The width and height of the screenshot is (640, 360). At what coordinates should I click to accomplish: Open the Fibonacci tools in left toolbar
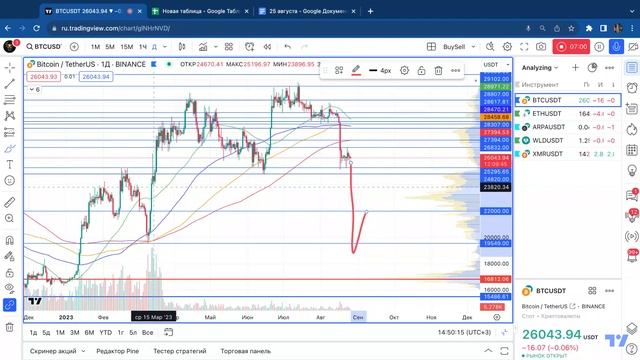tap(10, 100)
